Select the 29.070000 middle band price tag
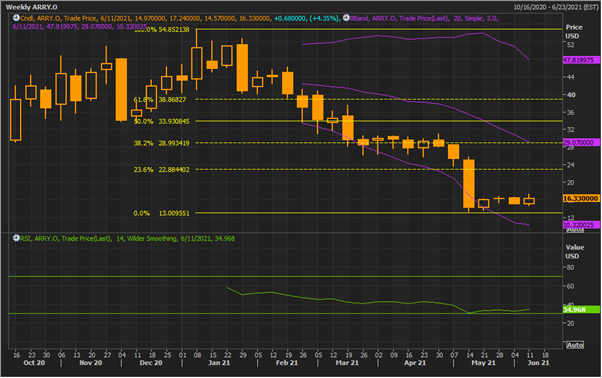This screenshot has width=602, height=378. coord(581,142)
